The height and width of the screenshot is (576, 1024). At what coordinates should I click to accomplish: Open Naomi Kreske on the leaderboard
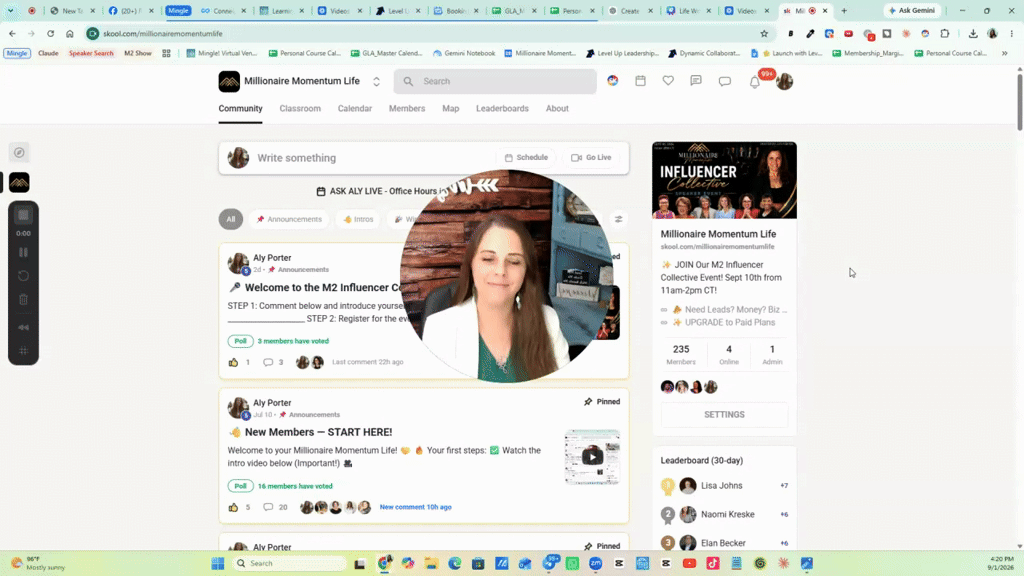tap(728, 515)
